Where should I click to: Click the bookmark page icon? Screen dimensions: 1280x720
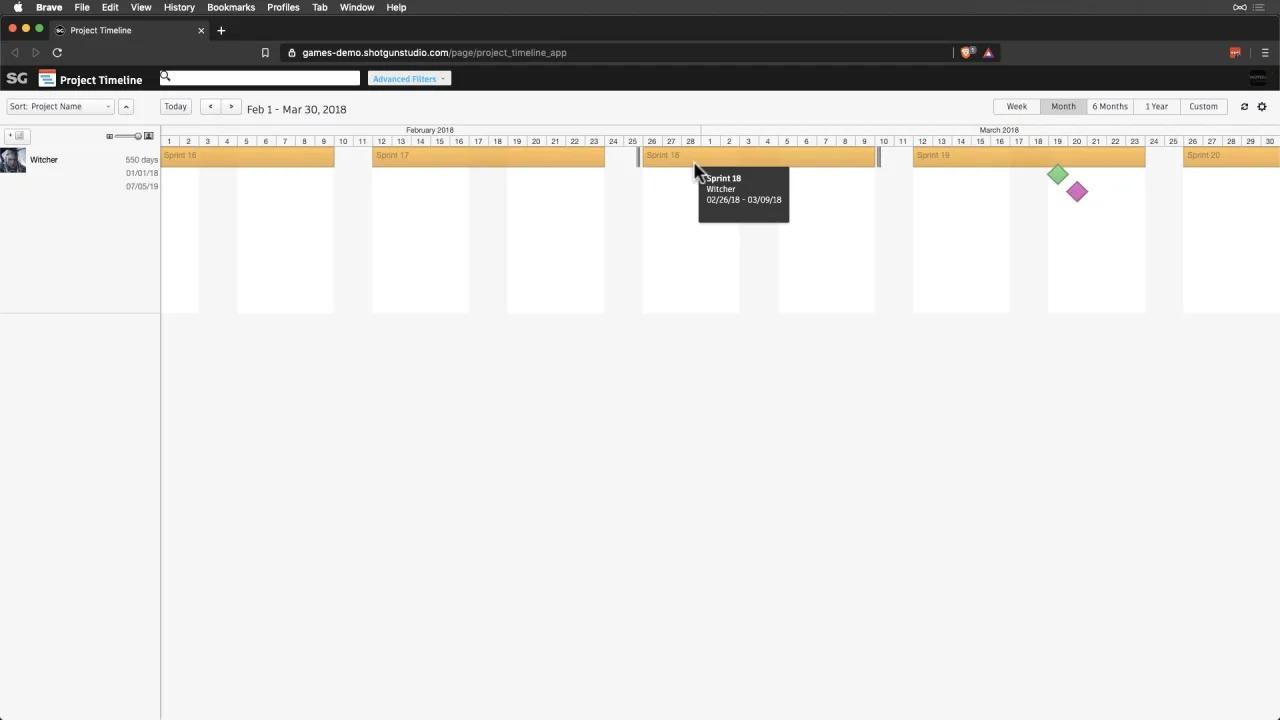click(x=265, y=53)
